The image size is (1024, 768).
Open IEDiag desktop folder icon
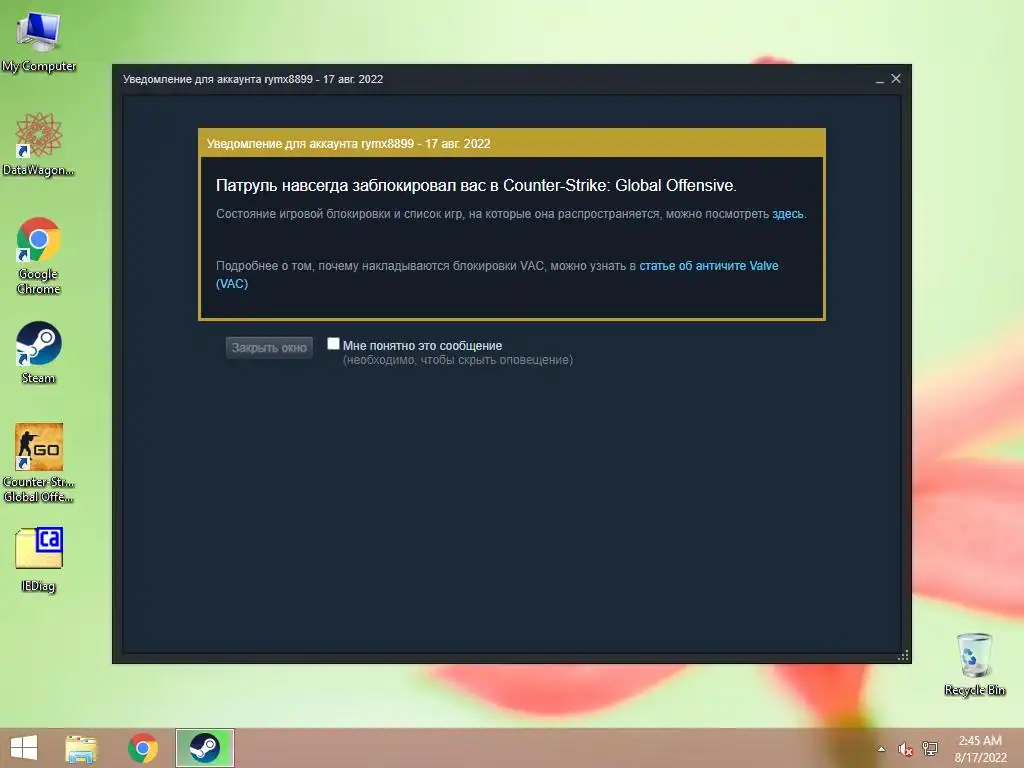click(x=39, y=559)
